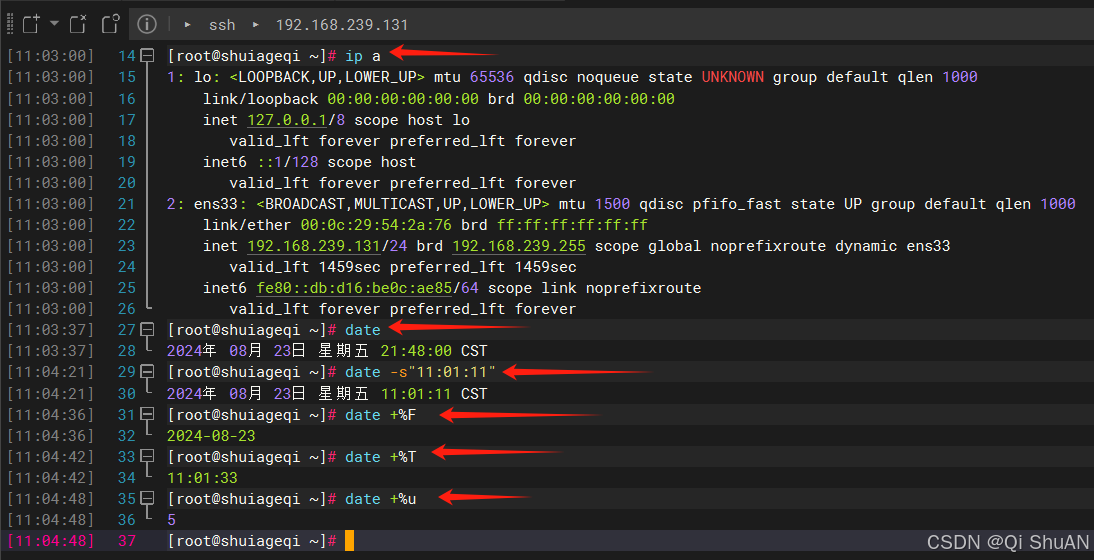Open a new session tab
The width and height of the screenshot is (1094, 560).
click(x=31, y=24)
